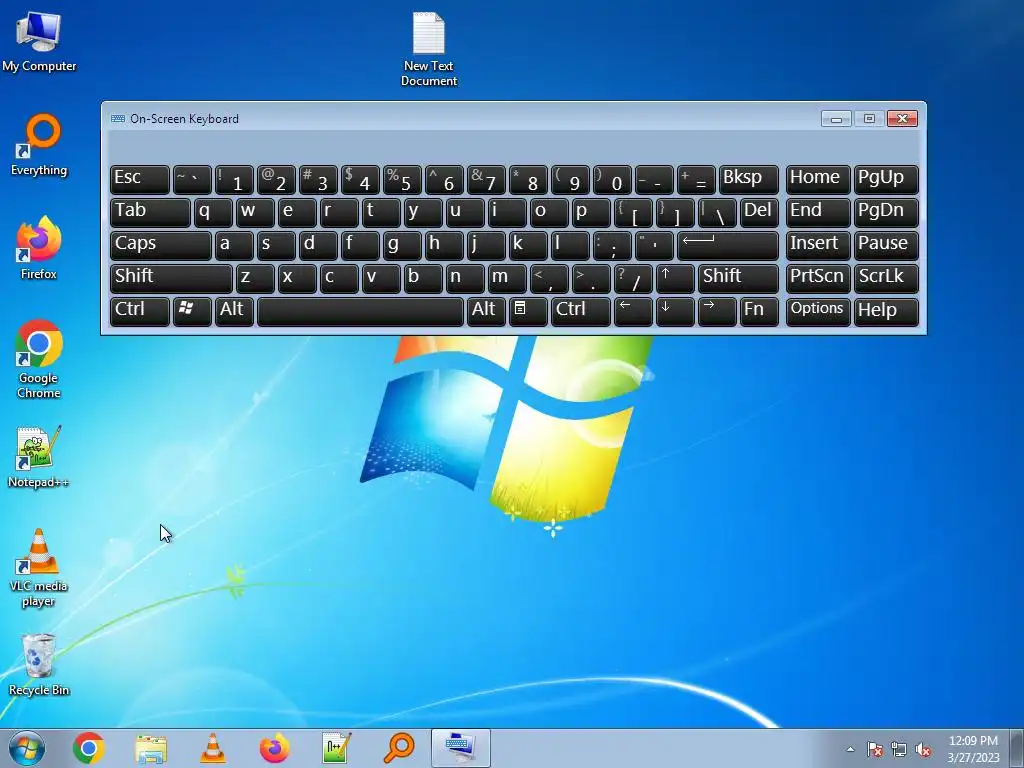The height and width of the screenshot is (768, 1024).
Task: Click the Windows logo key on keyboard
Action: 192,312
